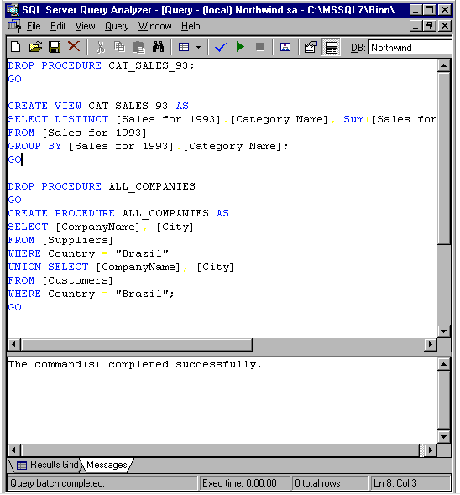Click the New Query toolbar icon

(15, 47)
